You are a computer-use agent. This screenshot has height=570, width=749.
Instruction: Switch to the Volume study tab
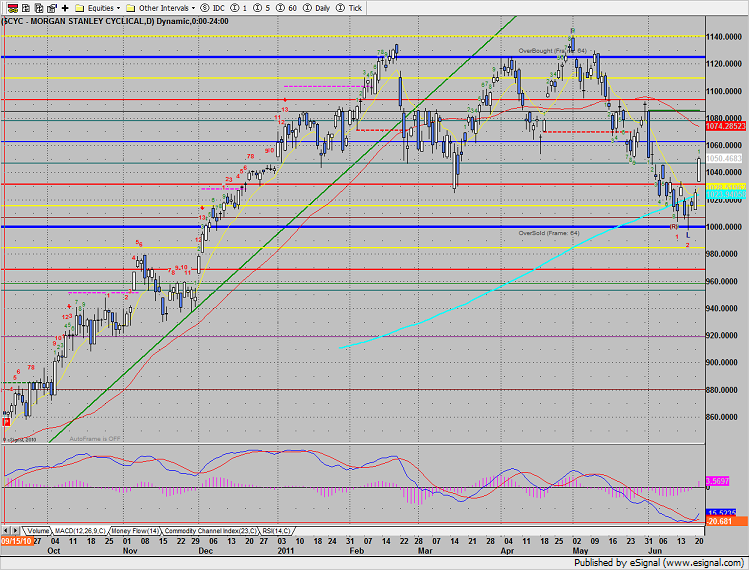tap(38, 531)
